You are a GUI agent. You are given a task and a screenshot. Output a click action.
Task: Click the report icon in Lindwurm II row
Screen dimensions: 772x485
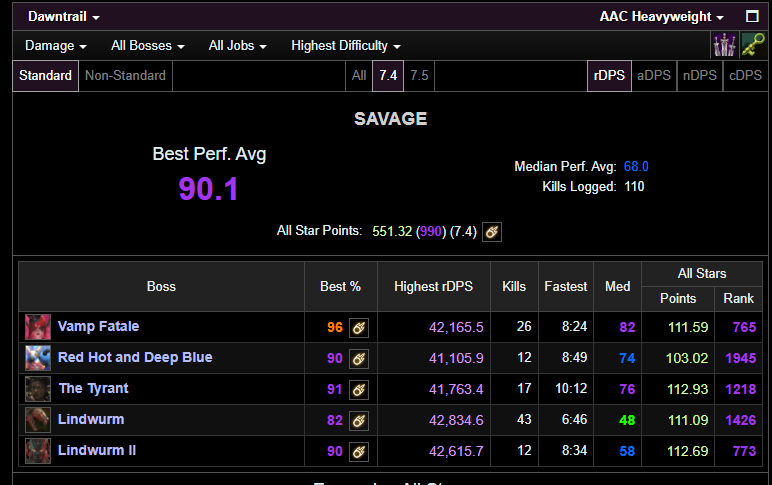coord(359,452)
